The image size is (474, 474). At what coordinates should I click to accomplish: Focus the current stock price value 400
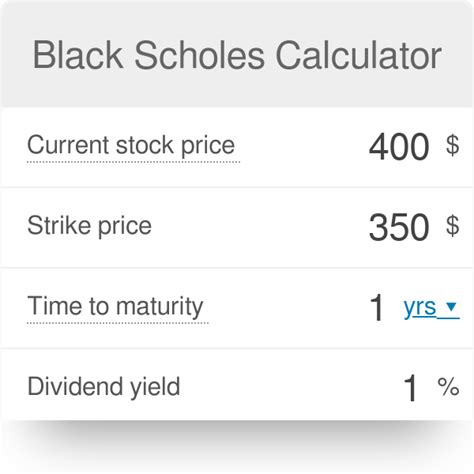pyautogui.click(x=399, y=146)
